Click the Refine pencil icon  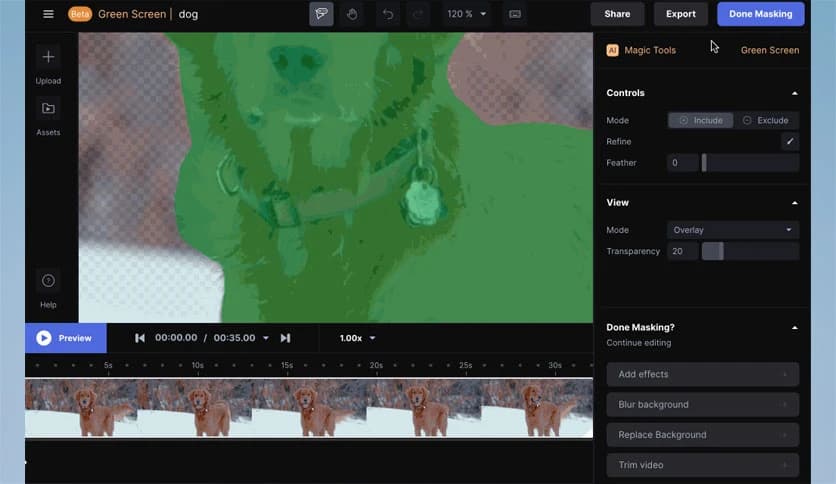pos(790,141)
